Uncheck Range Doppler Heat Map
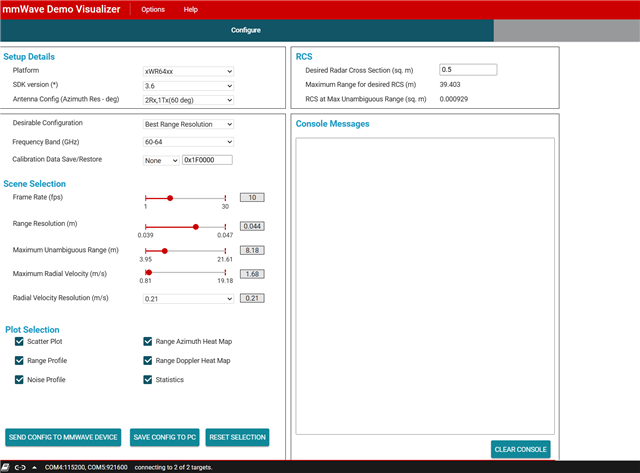This screenshot has height=473, width=640. [148, 360]
